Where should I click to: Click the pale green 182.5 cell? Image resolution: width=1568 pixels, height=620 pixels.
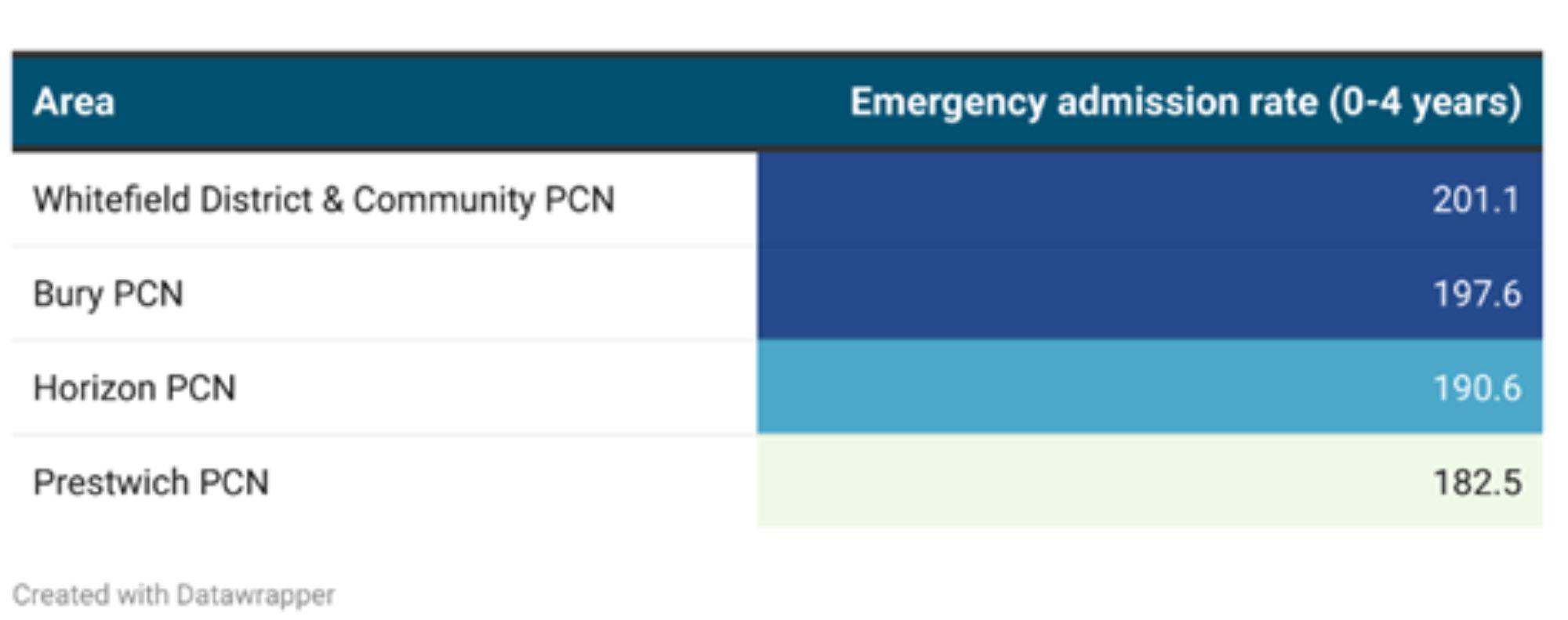[1149, 480]
